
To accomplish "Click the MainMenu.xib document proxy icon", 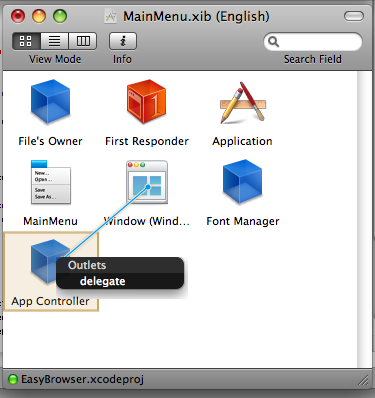I will (x=111, y=16).
